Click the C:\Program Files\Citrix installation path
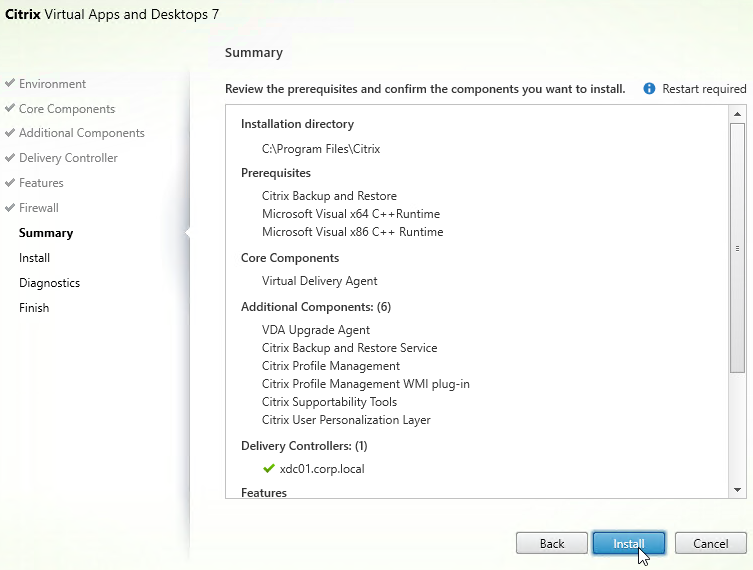 [x=321, y=149]
